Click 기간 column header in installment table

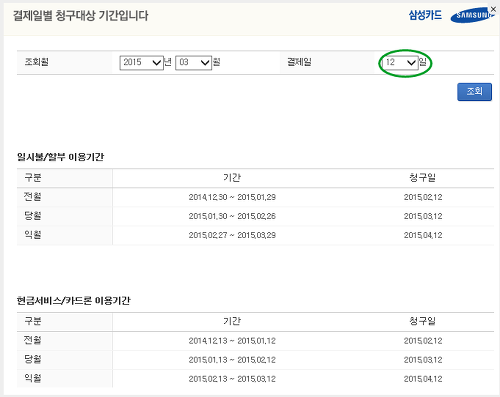[x=232, y=178]
